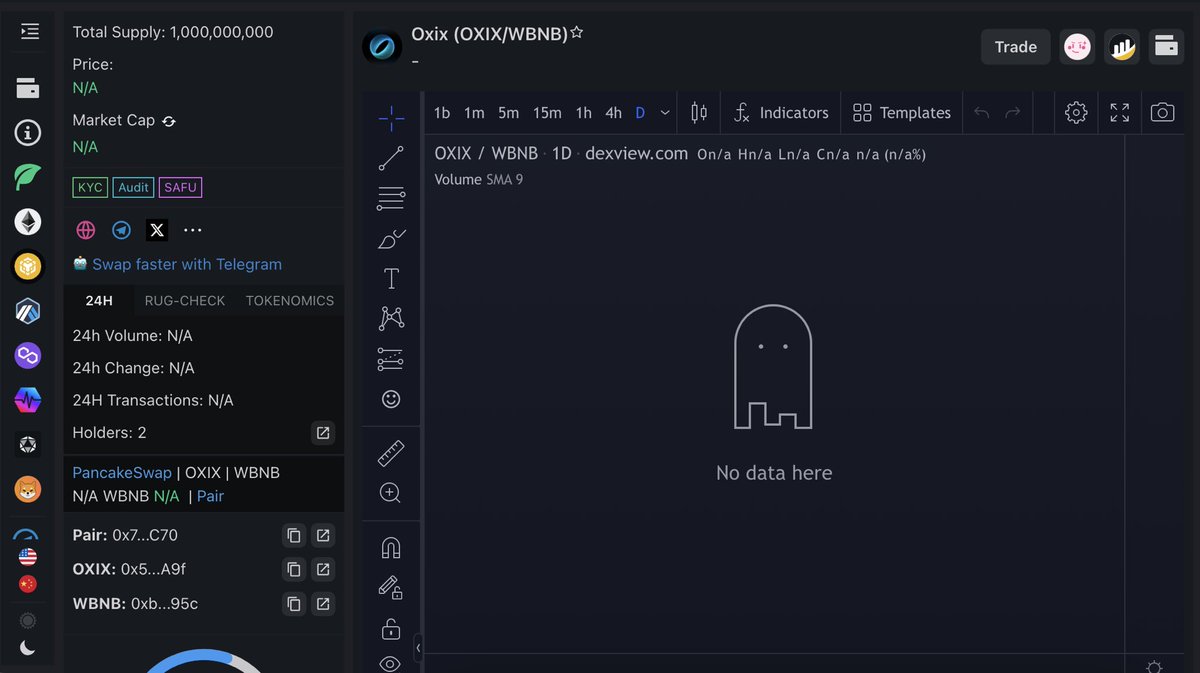The height and width of the screenshot is (673, 1200).
Task: Open the KYC badge
Action: tap(90, 187)
